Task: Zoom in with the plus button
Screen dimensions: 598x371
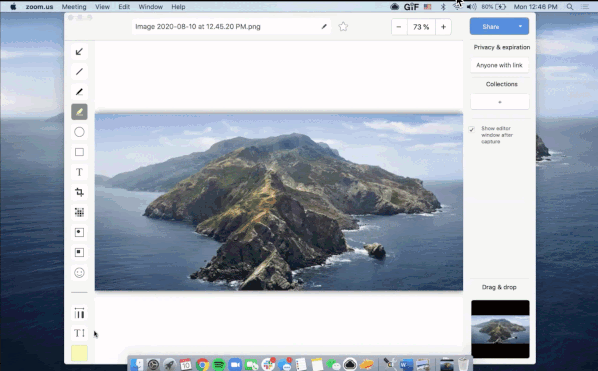Action: [443, 27]
